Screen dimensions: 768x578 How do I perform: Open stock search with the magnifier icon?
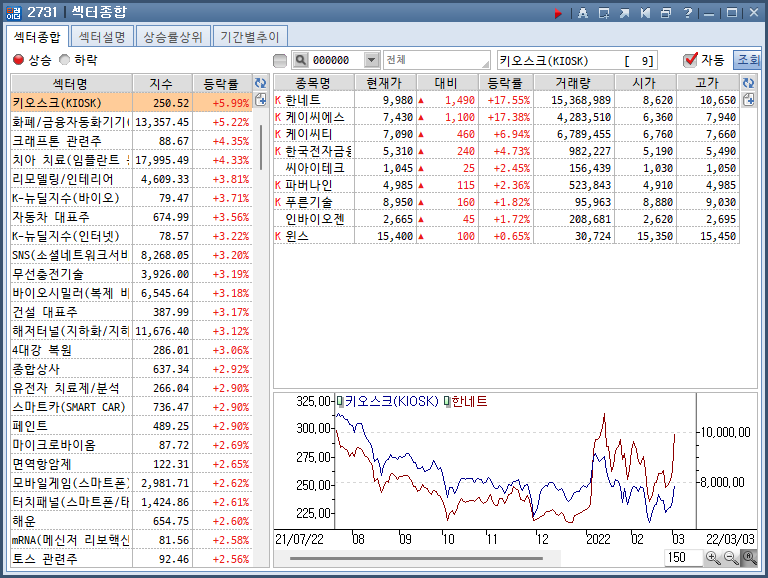301,60
